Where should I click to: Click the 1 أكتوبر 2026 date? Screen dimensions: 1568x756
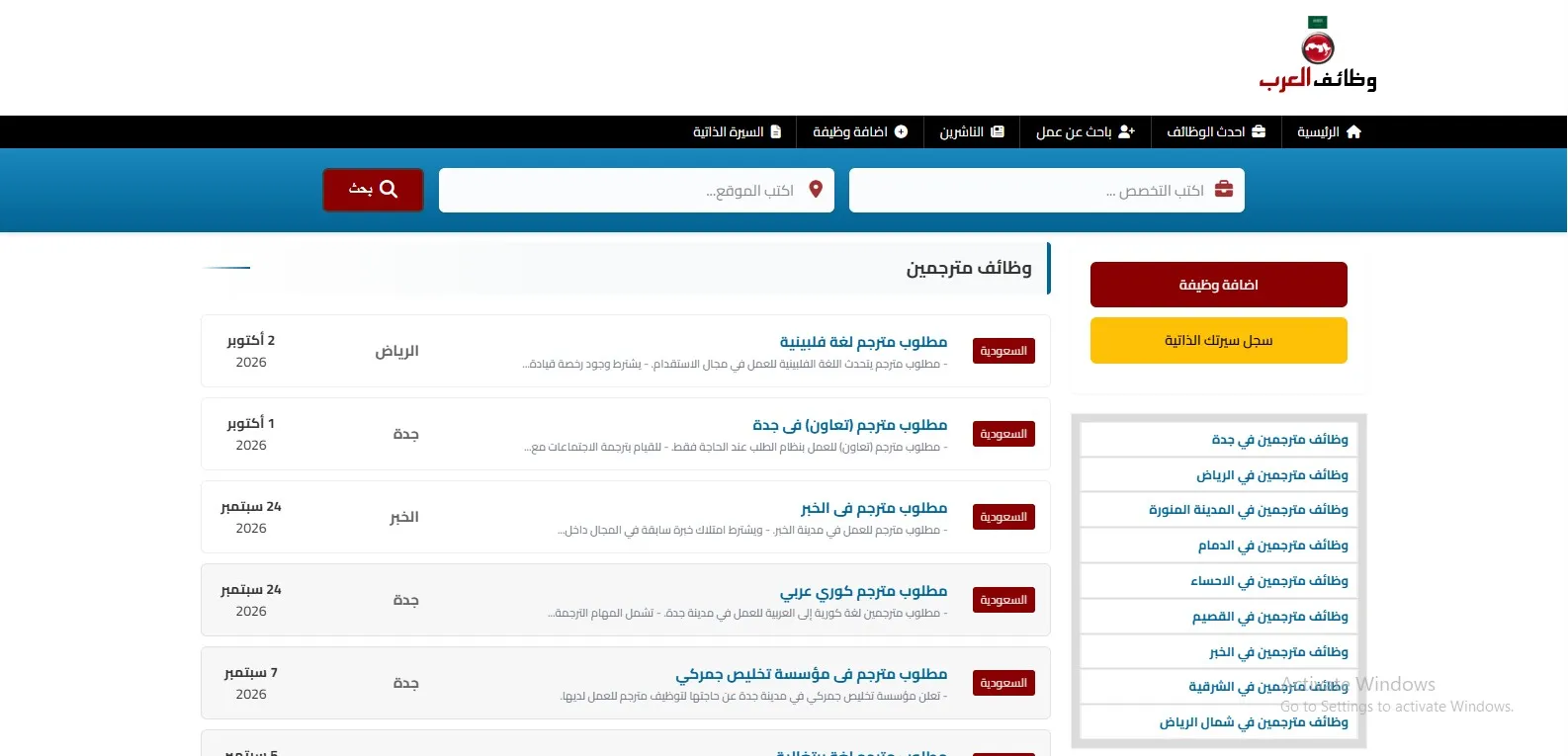coord(251,434)
